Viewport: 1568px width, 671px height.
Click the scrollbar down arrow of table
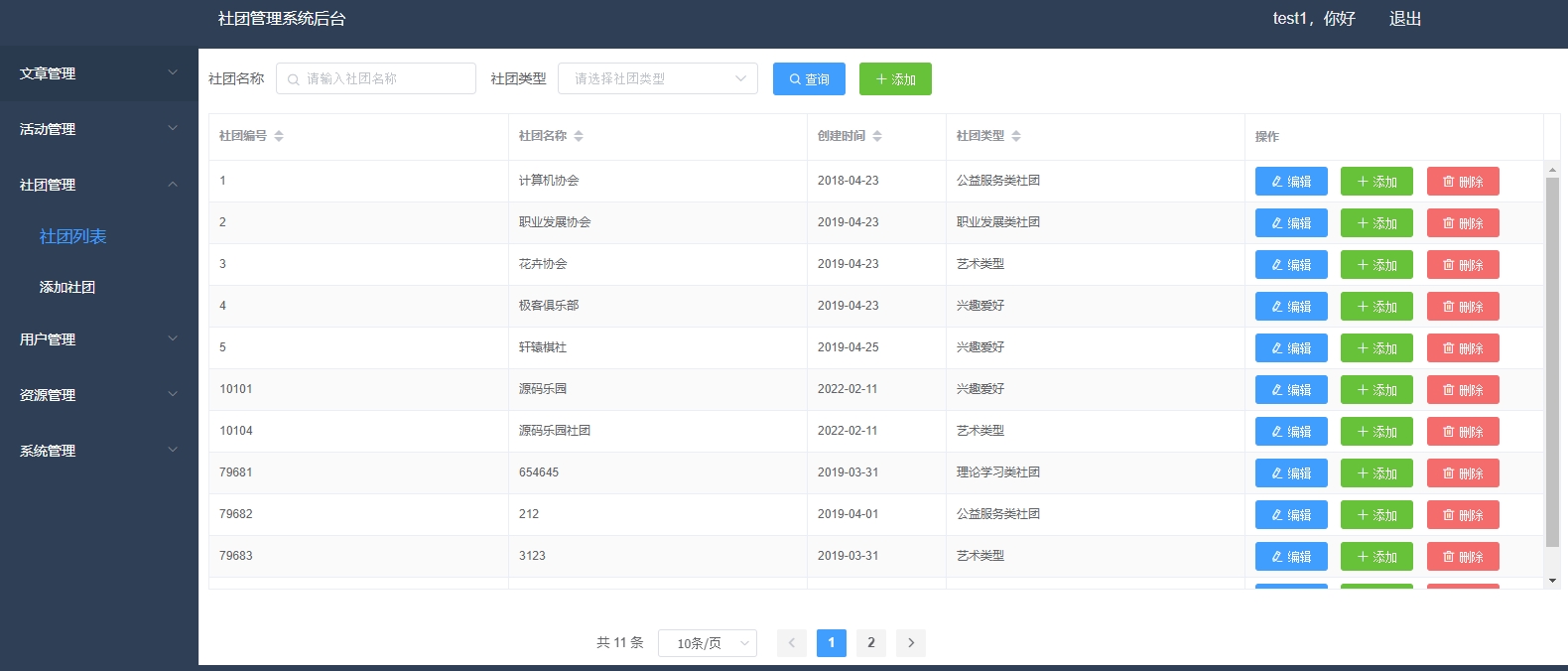coord(1553,581)
